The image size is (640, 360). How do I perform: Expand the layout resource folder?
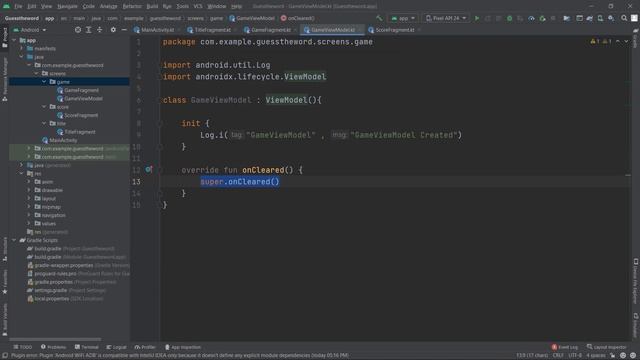tap(29, 199)
